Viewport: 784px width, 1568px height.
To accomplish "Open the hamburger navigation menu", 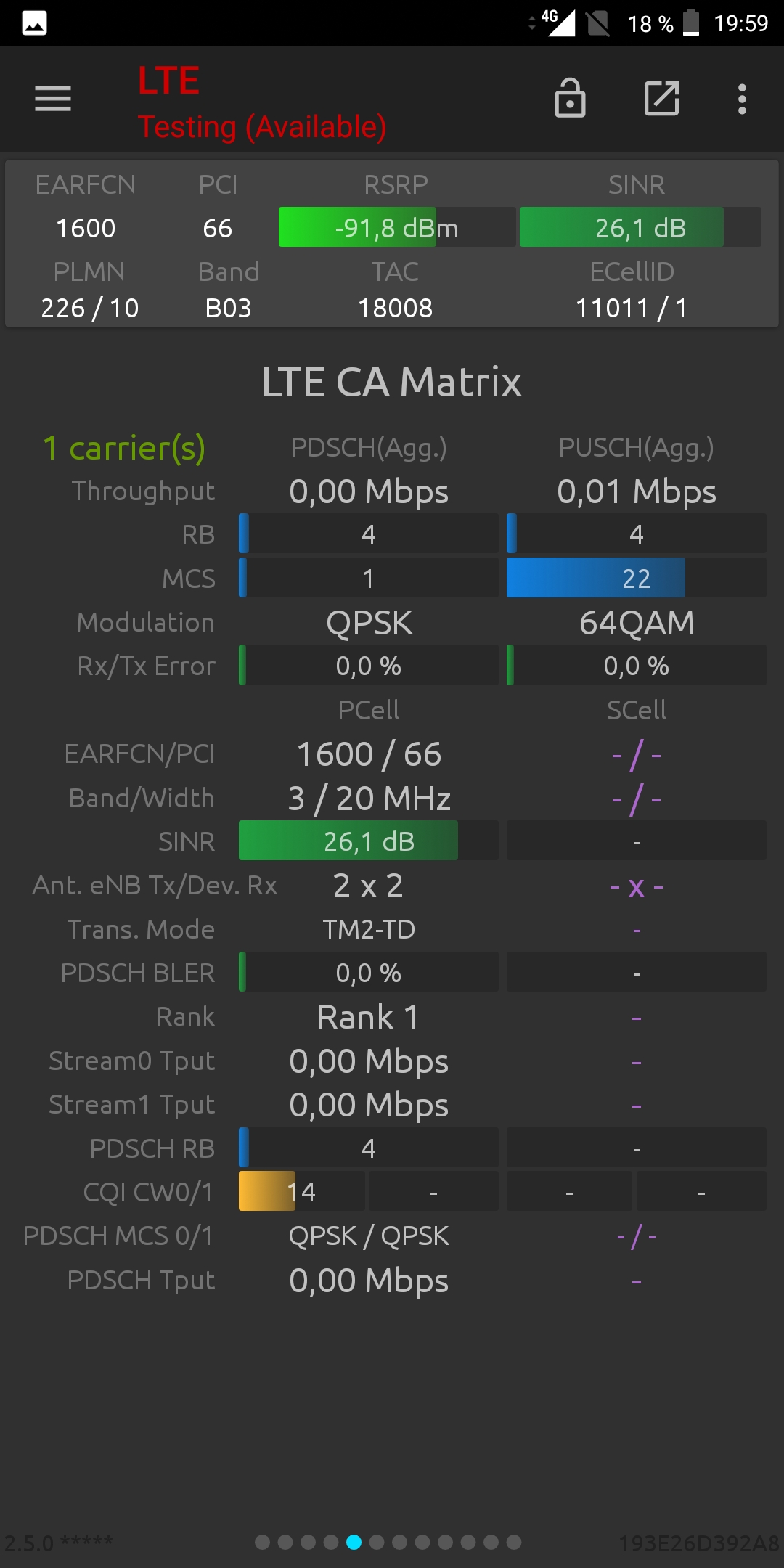I will click(53, 99).
